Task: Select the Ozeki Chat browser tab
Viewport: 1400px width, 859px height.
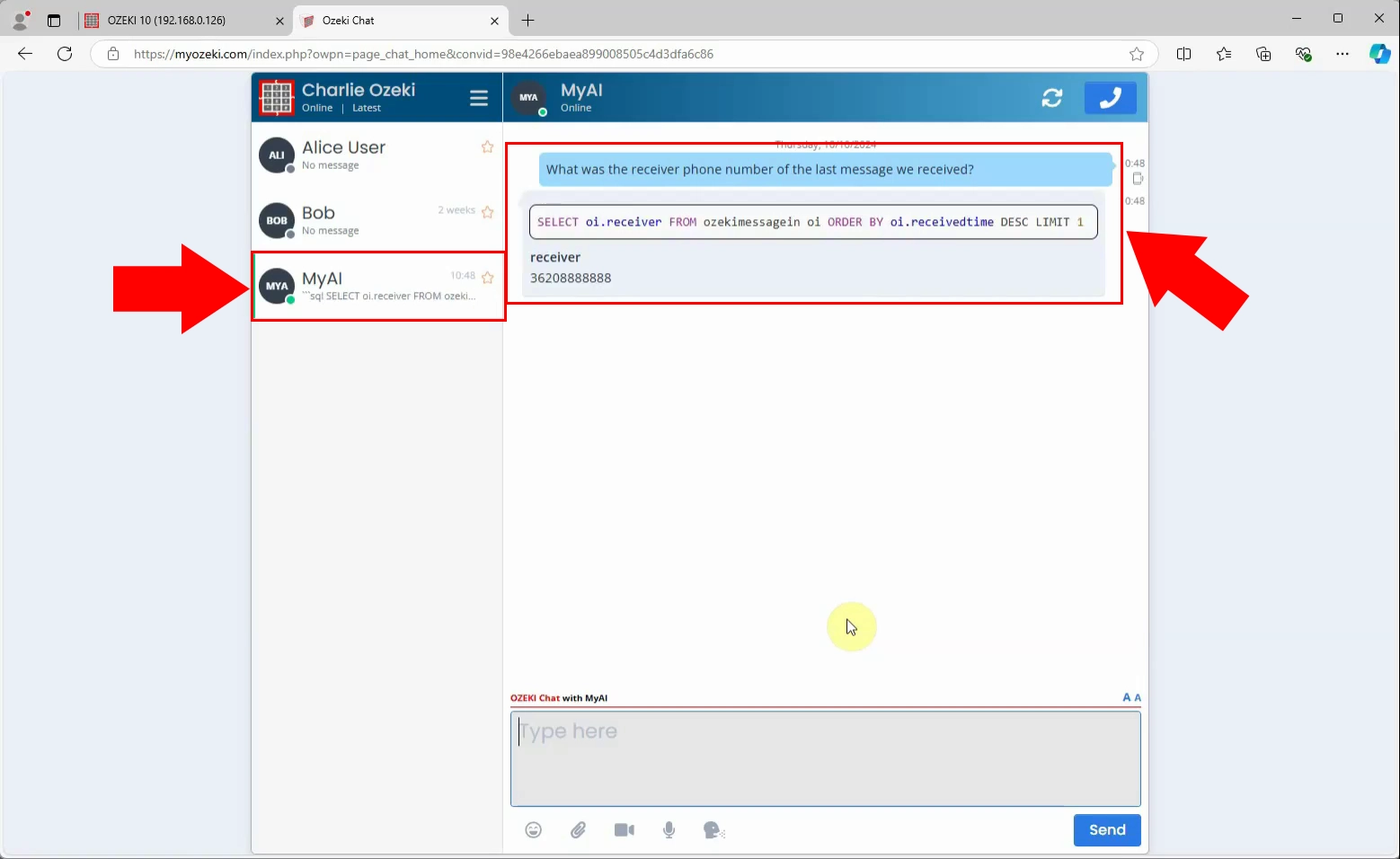Action: [401, 21]
